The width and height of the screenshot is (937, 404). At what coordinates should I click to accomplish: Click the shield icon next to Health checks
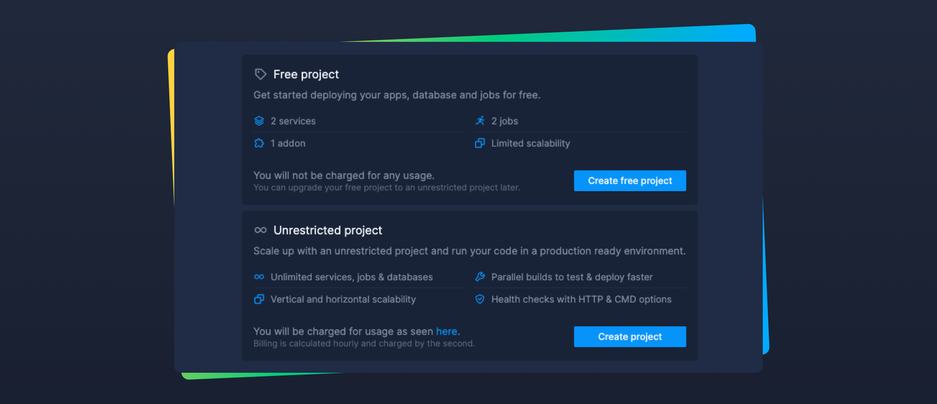(x=480, y=299)
